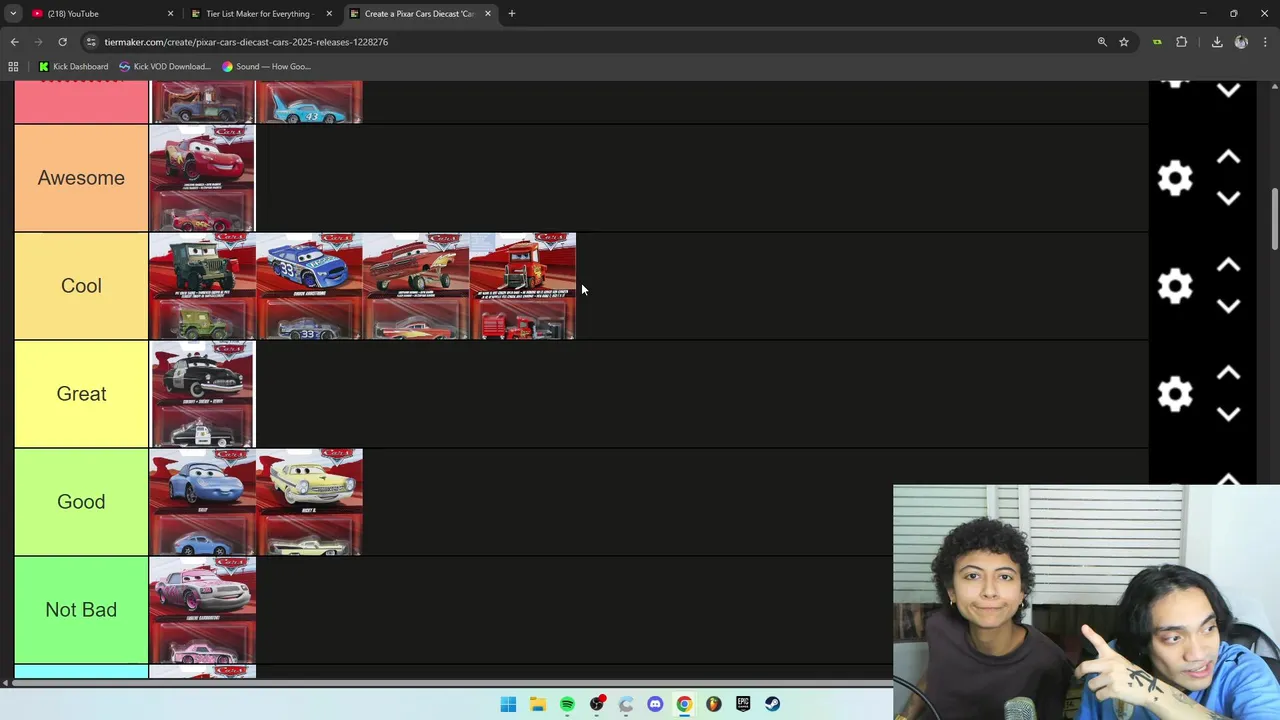This screenshot has height=720, width=1280.
Task: Go back to previous page
Action: click(x=14, y=42)
